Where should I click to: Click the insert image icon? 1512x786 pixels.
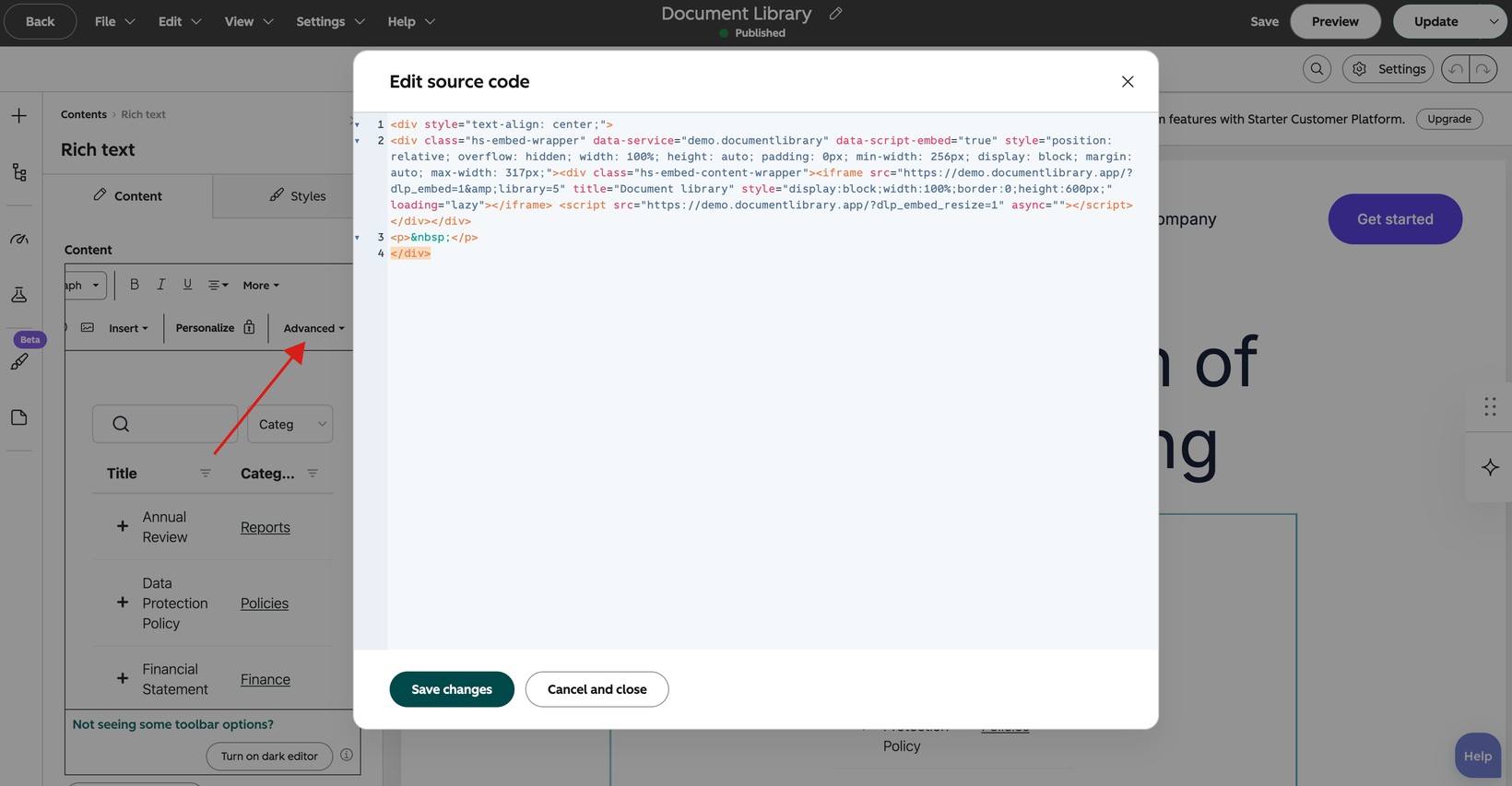(88, 327)
